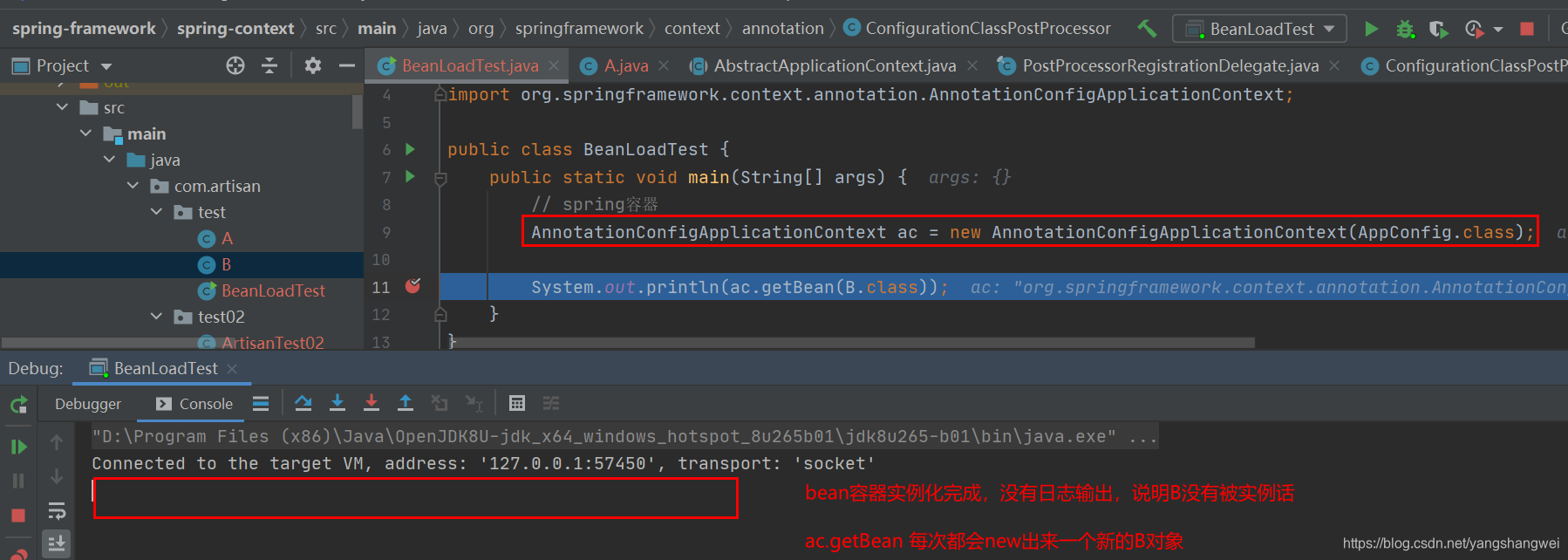Open the Project view selector dropdown
Viewport: 1568px width, 560px height.
pyautogui.click(x=106, y=66)
